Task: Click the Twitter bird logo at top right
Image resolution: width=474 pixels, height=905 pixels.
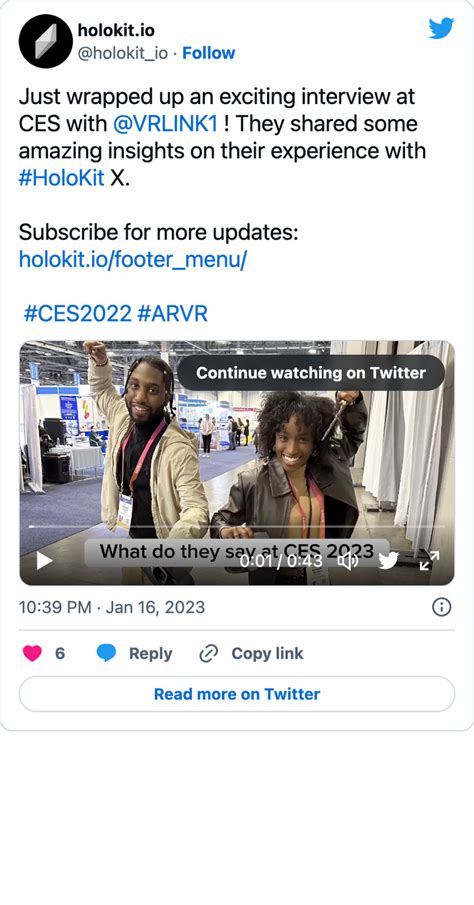Action: coord(441,28)
